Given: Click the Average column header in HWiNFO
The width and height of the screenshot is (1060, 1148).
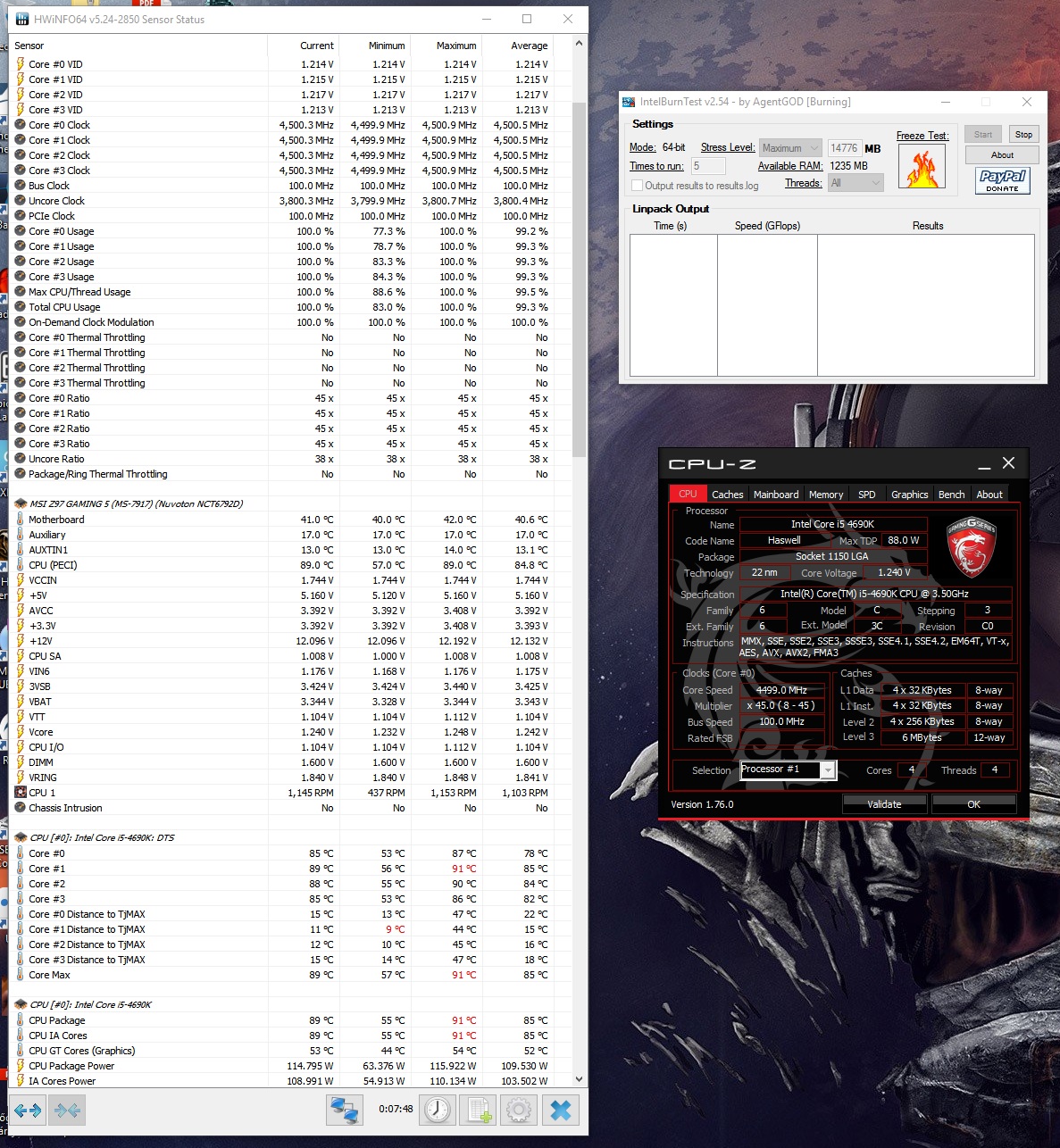Looking at the screenshot, I should (518, 46).
